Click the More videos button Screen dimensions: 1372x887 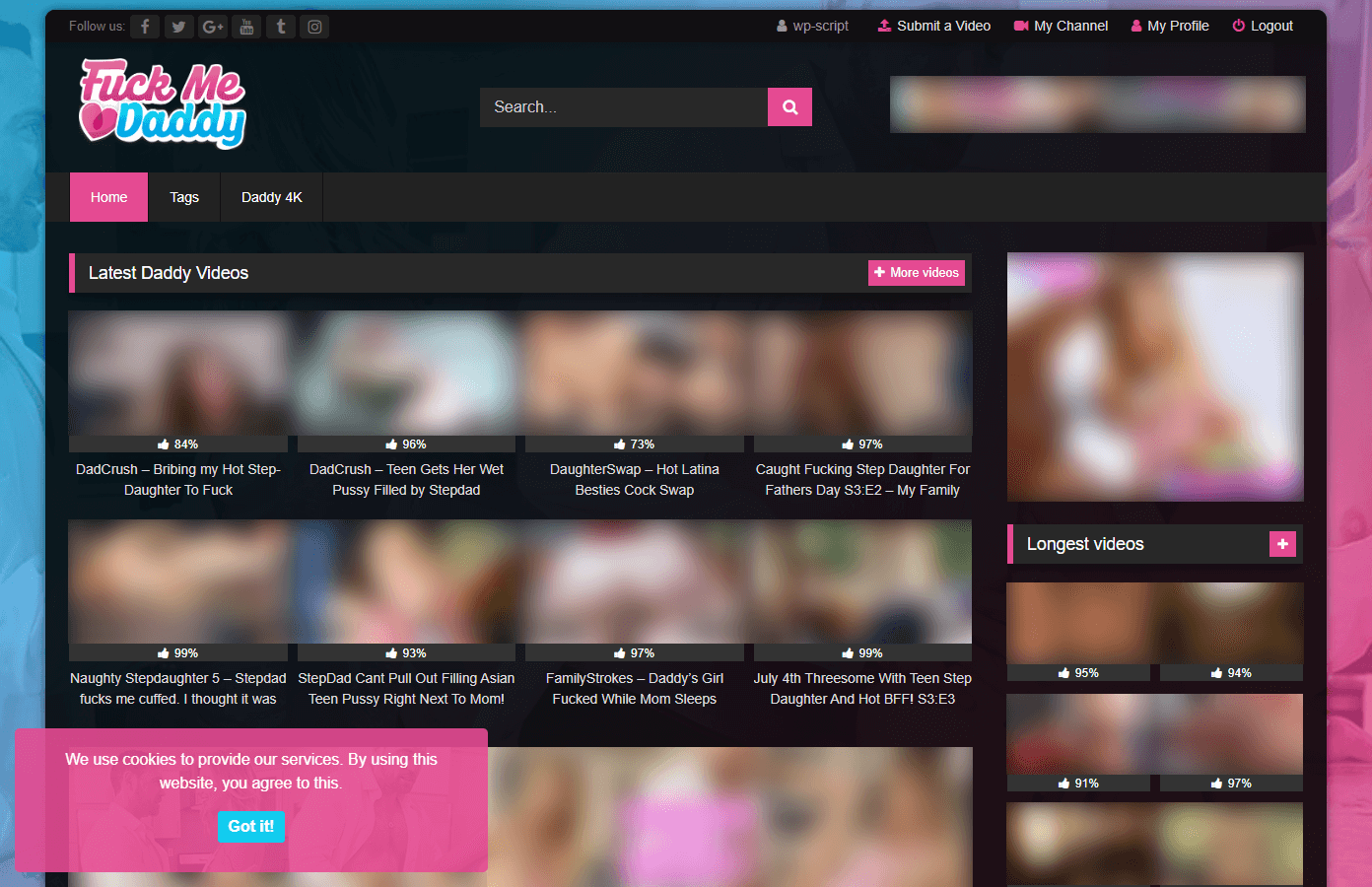click(x=917, y=273)
